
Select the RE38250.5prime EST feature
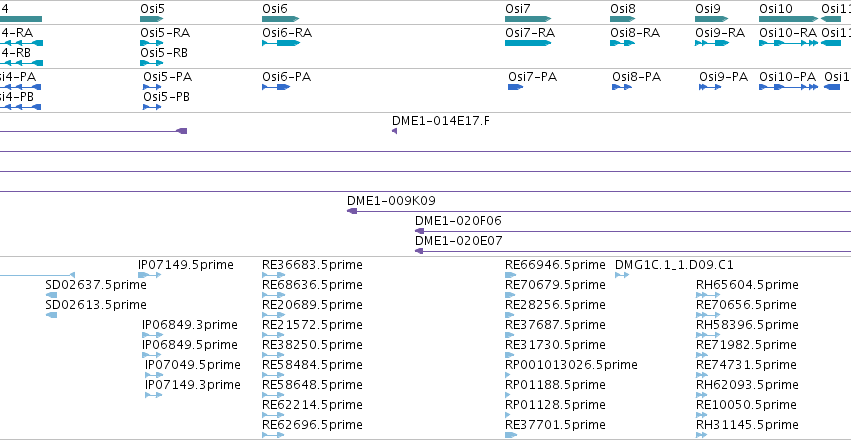(x=274, y=355)
